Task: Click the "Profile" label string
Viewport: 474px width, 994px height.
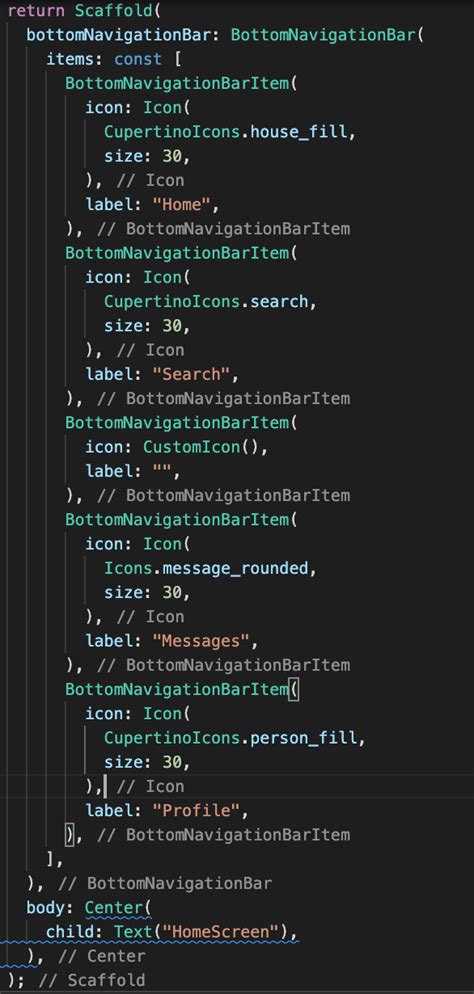Action: click(x=196, y=810)
